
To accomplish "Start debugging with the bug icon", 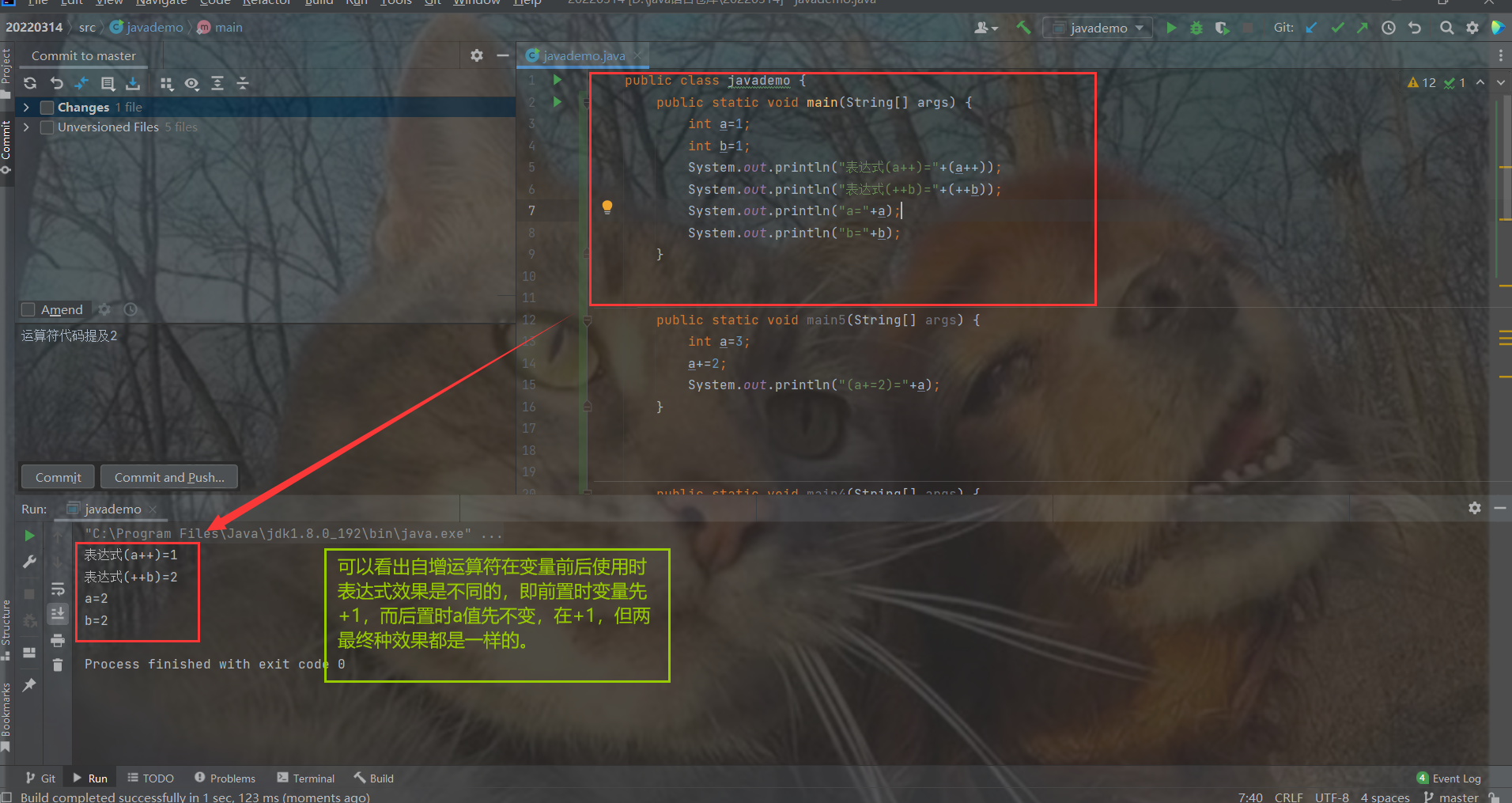I will pyautogui.click(x=1196, y=28).
